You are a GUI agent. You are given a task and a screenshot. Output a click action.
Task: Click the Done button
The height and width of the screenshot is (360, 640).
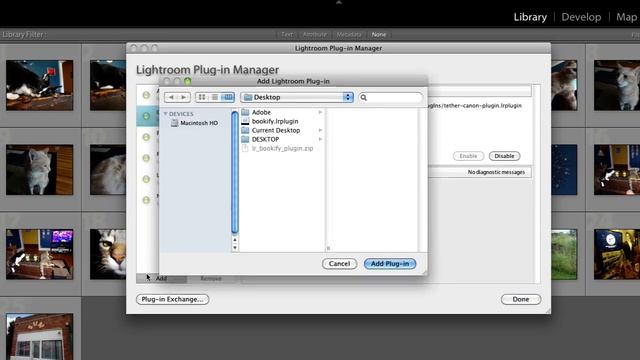pyautogui.click(x=521, y=299)
